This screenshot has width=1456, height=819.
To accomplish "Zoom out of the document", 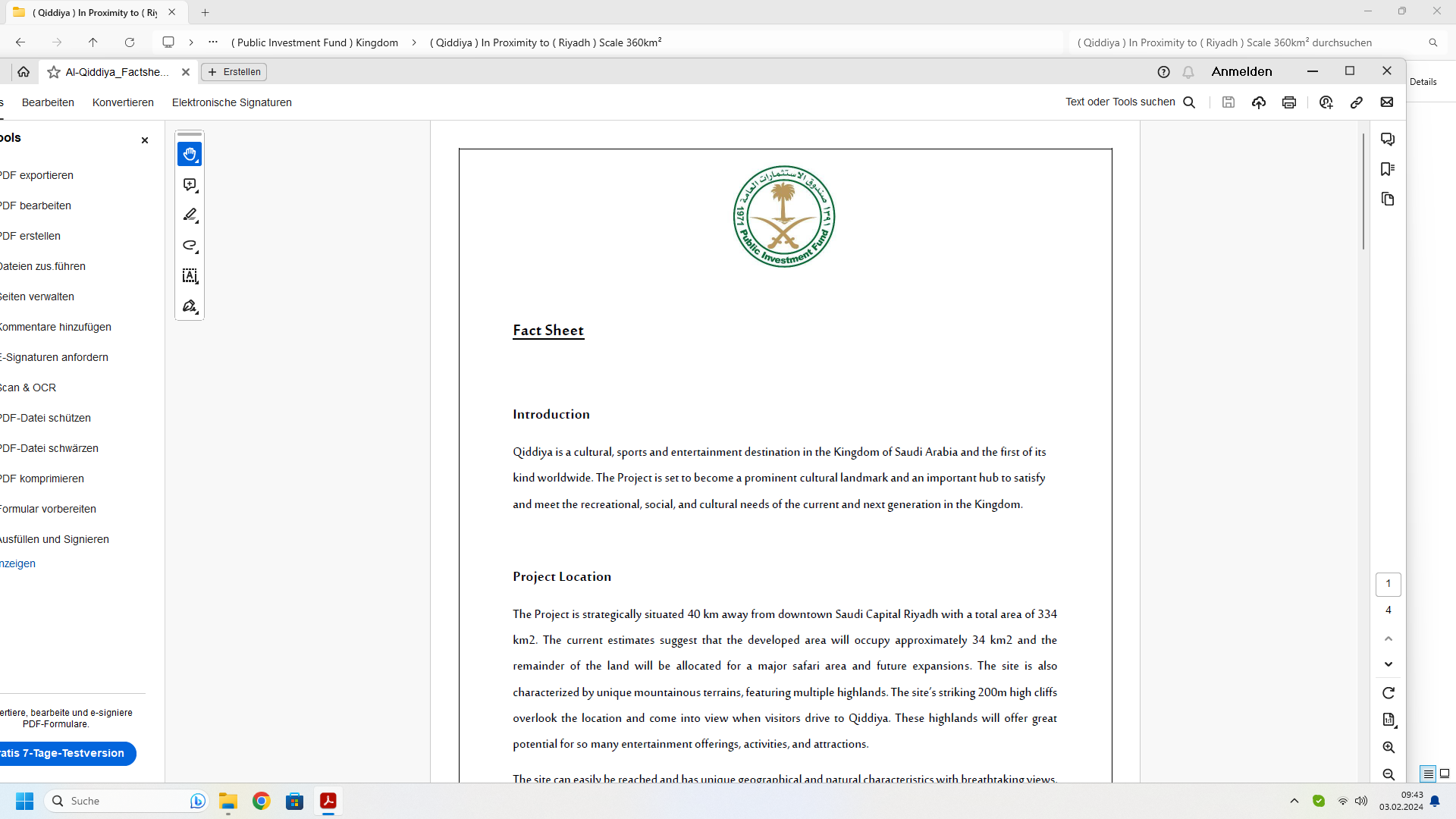I will [1389, 774].
